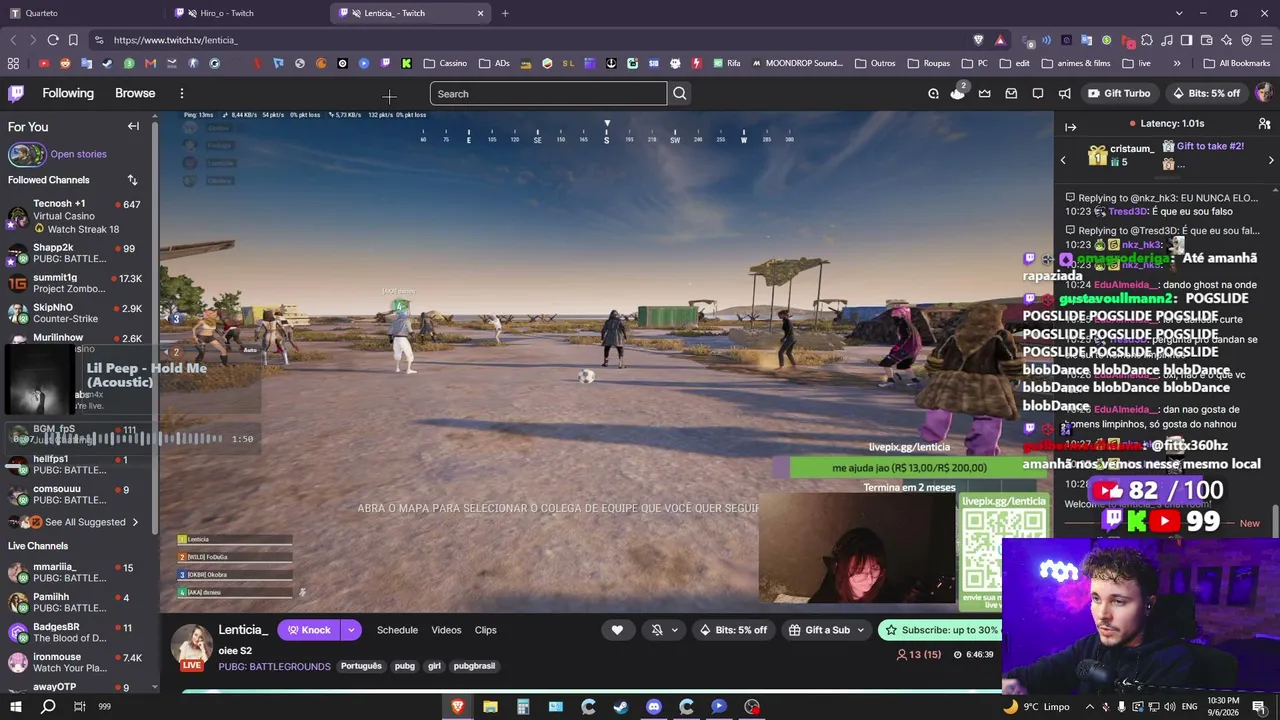Viewport: 1280px width, 720px height.
Task: Open the Twitch inbox icon
Action: (x=1011, y=93)
